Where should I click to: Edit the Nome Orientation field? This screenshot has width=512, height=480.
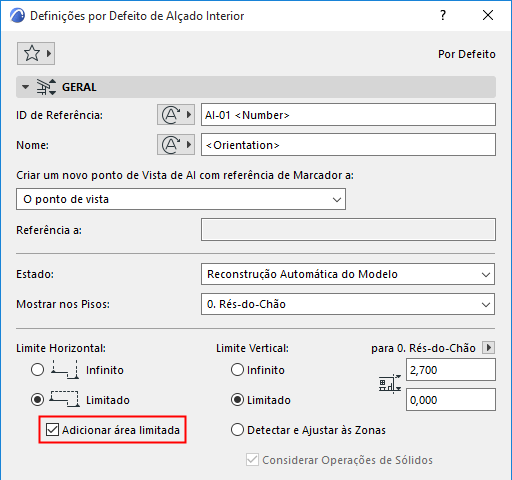tap(348, 145)
